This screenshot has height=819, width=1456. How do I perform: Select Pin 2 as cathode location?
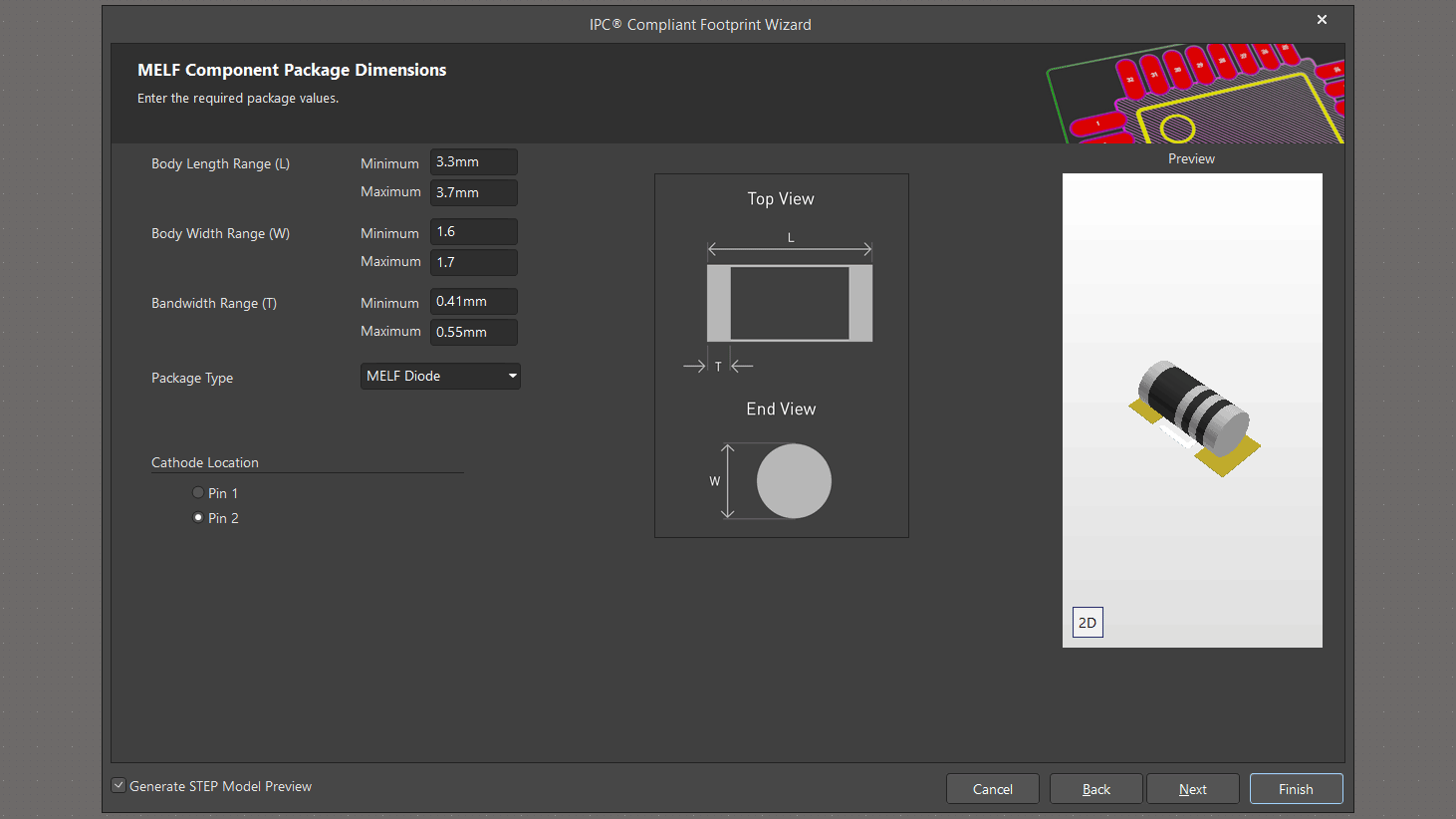pos(198,518)
